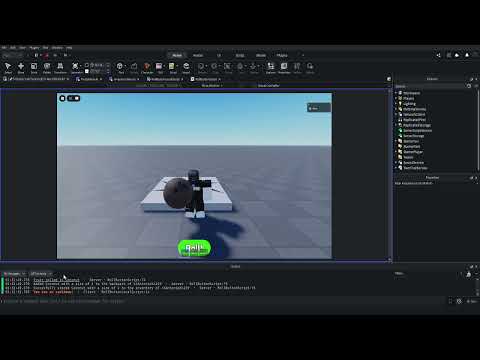
Task: Open the Explorer panel toggle icon in ribbon
Action: click(271, 68)
